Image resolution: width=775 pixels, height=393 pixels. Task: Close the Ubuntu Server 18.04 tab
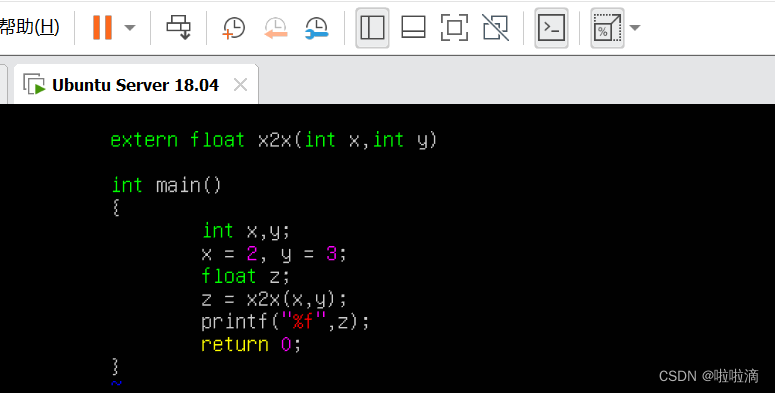tap(240, 85)
